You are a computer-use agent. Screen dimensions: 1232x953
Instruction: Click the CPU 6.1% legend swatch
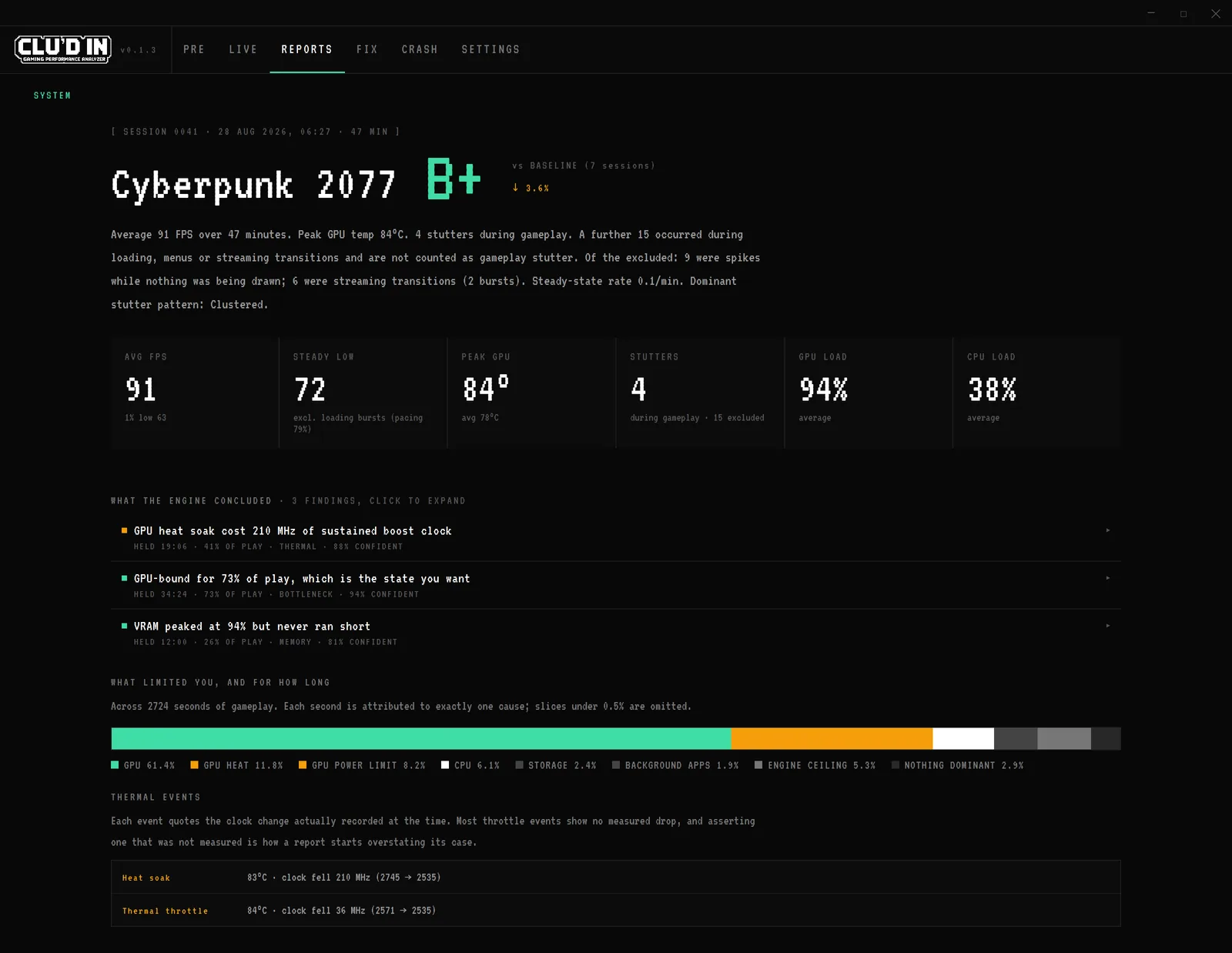point(445,765)
